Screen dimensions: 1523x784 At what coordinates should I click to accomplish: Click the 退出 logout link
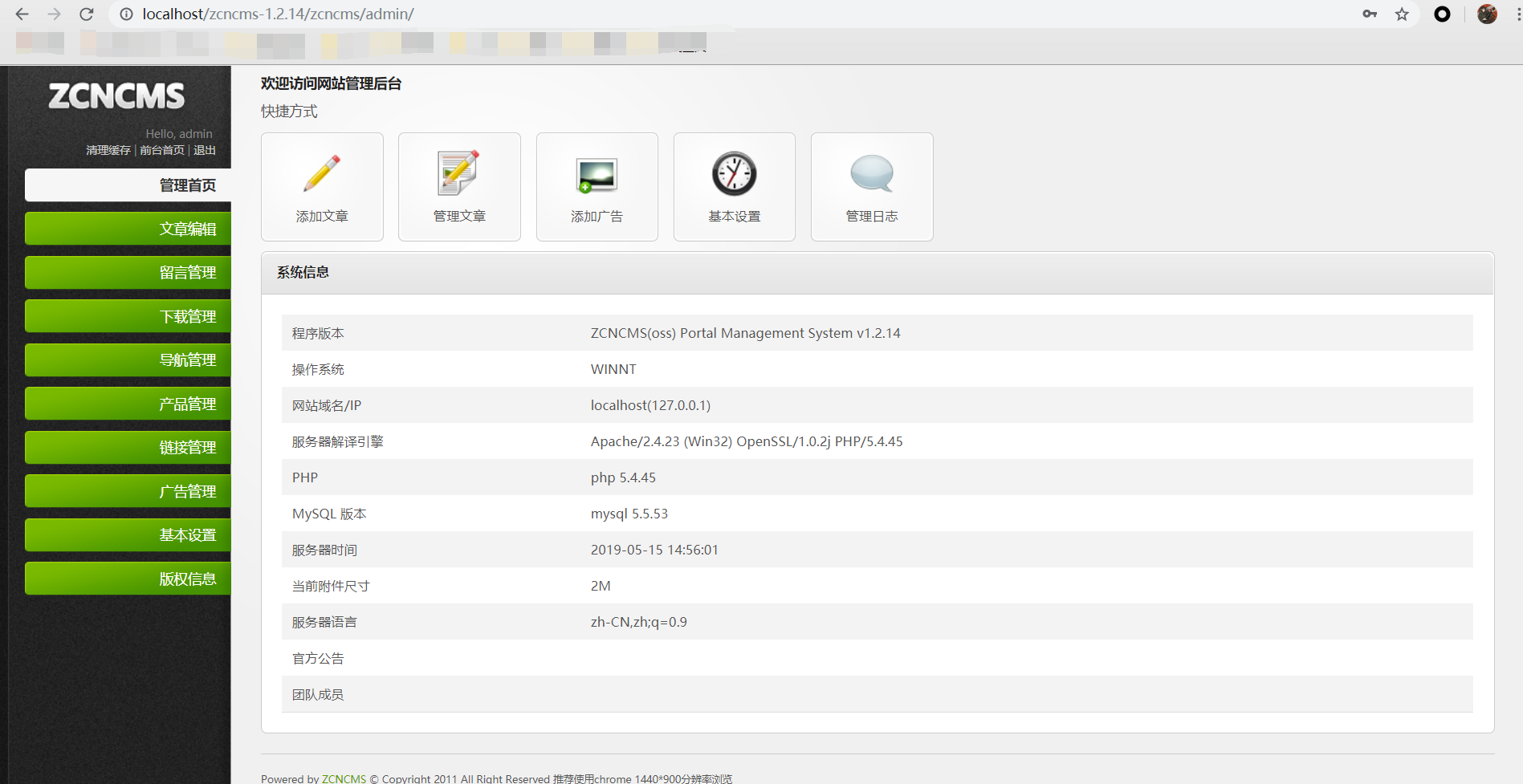click(205, 150)
